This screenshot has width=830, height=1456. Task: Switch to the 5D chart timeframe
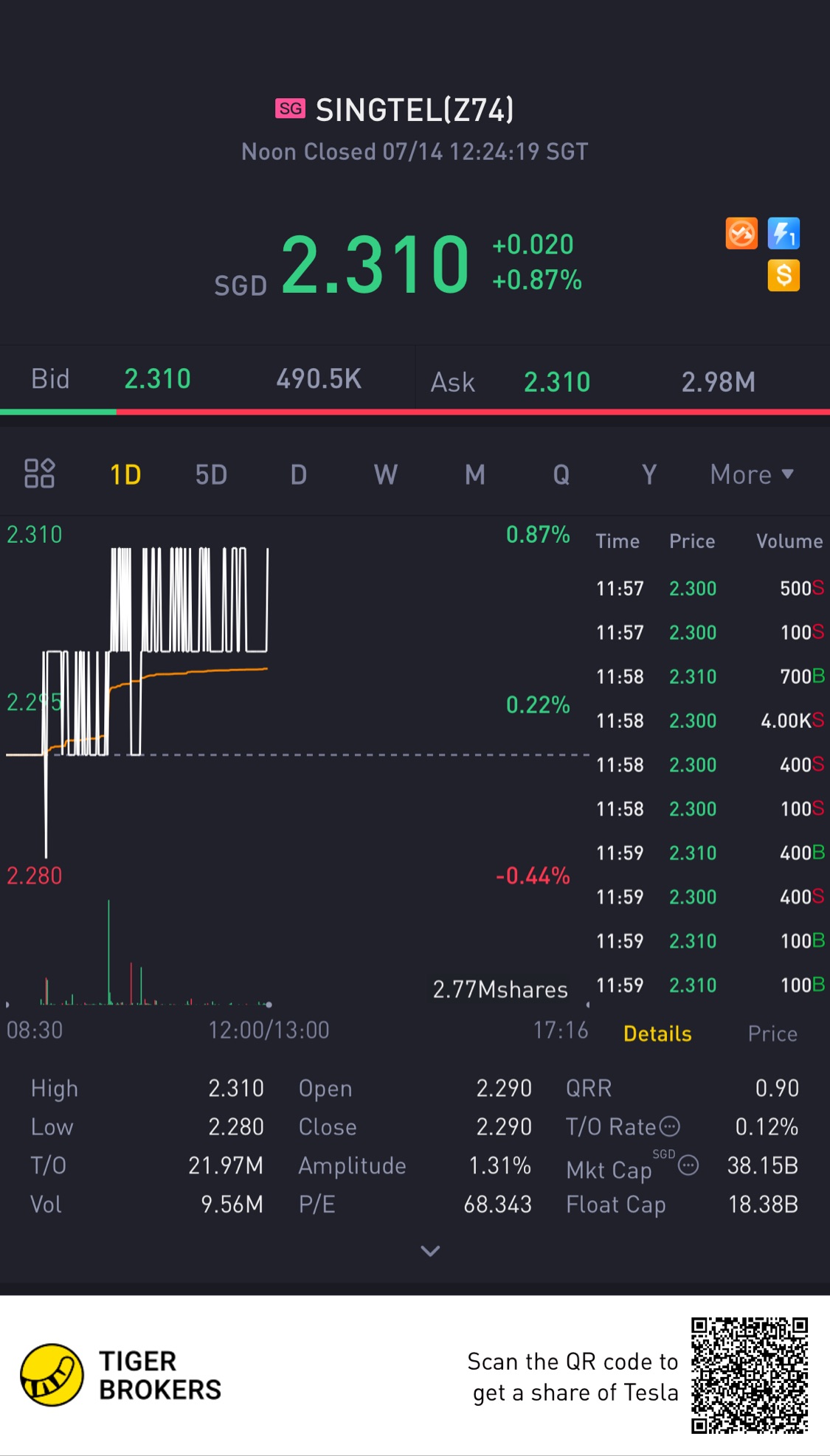pyautogui.click(x=211, y=474)
